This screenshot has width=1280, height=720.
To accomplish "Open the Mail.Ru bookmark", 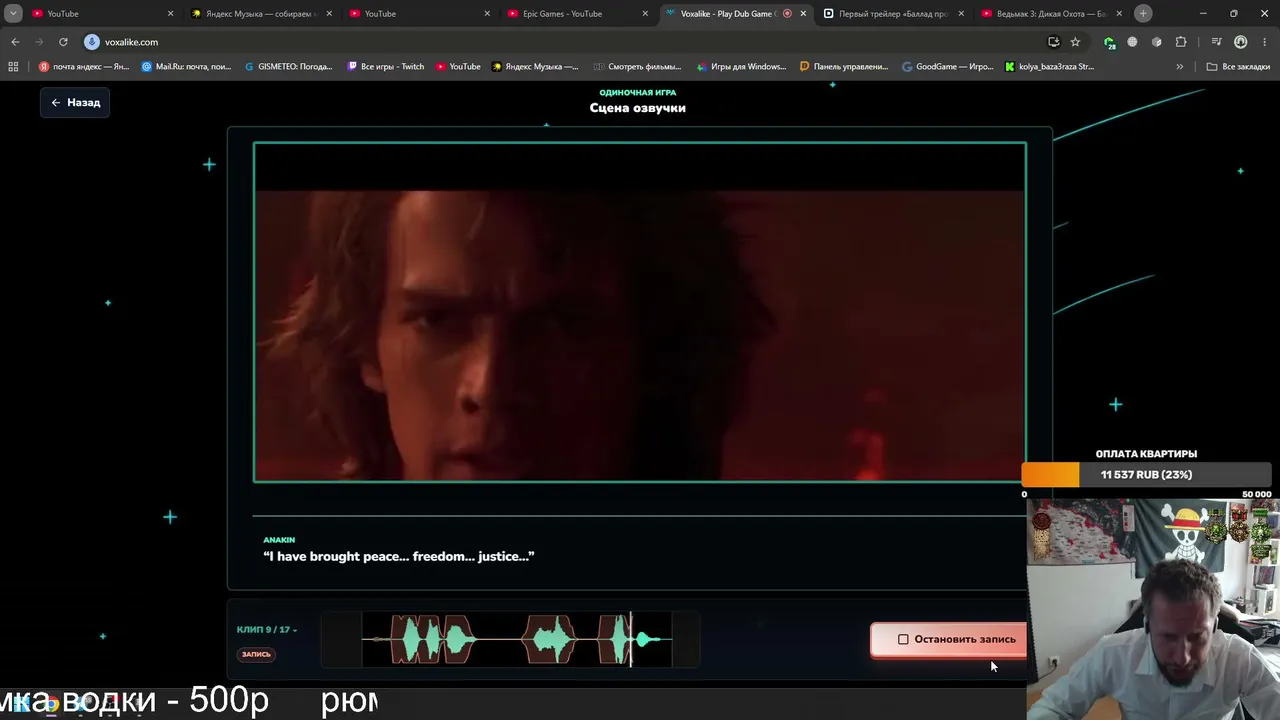I will pos(187,67).
